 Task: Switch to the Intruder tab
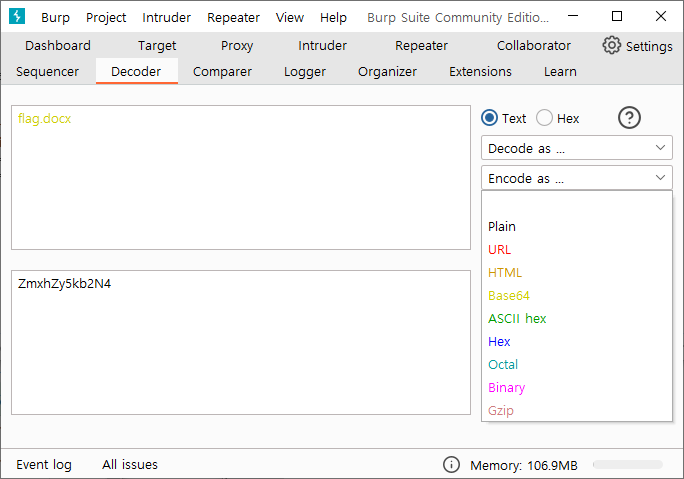322,45
